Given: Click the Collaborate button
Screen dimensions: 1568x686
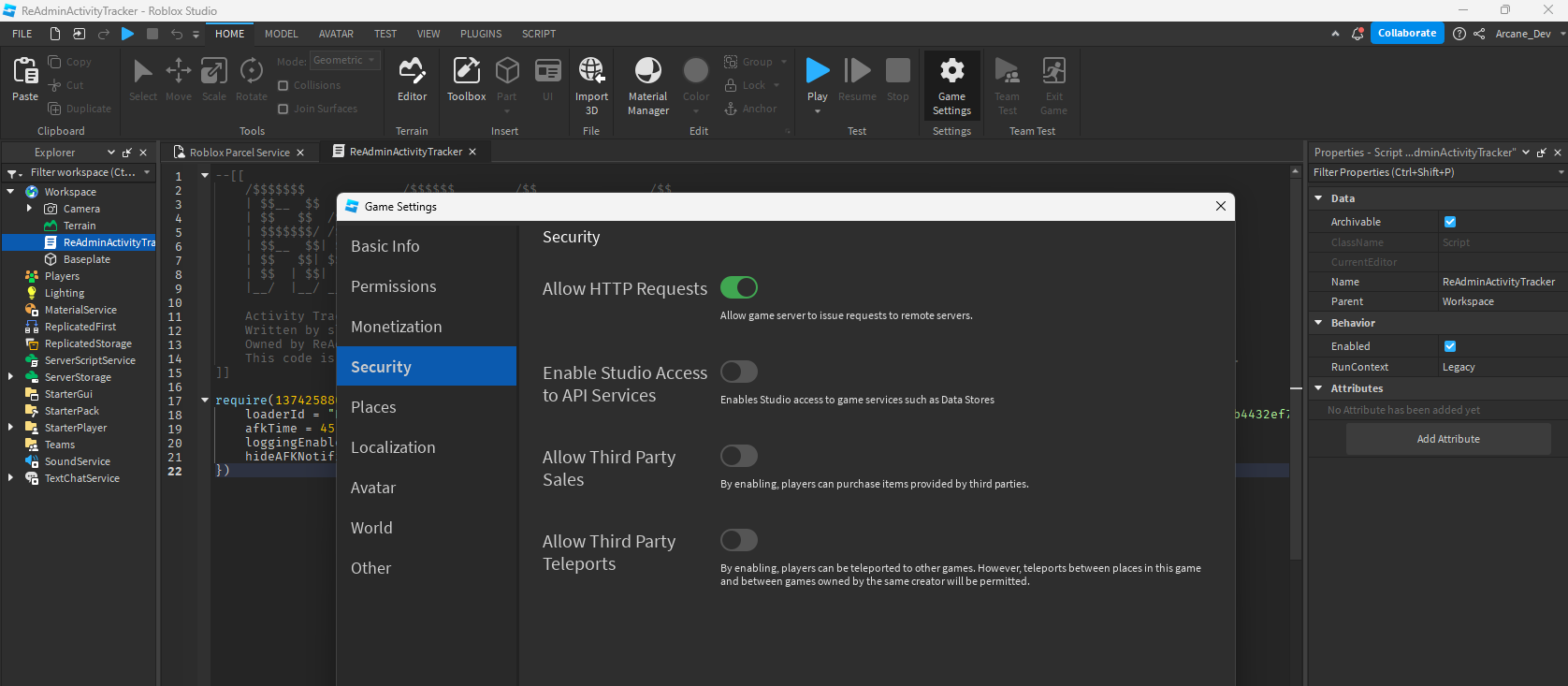Looking at the screenshot, I should 1406,34.
